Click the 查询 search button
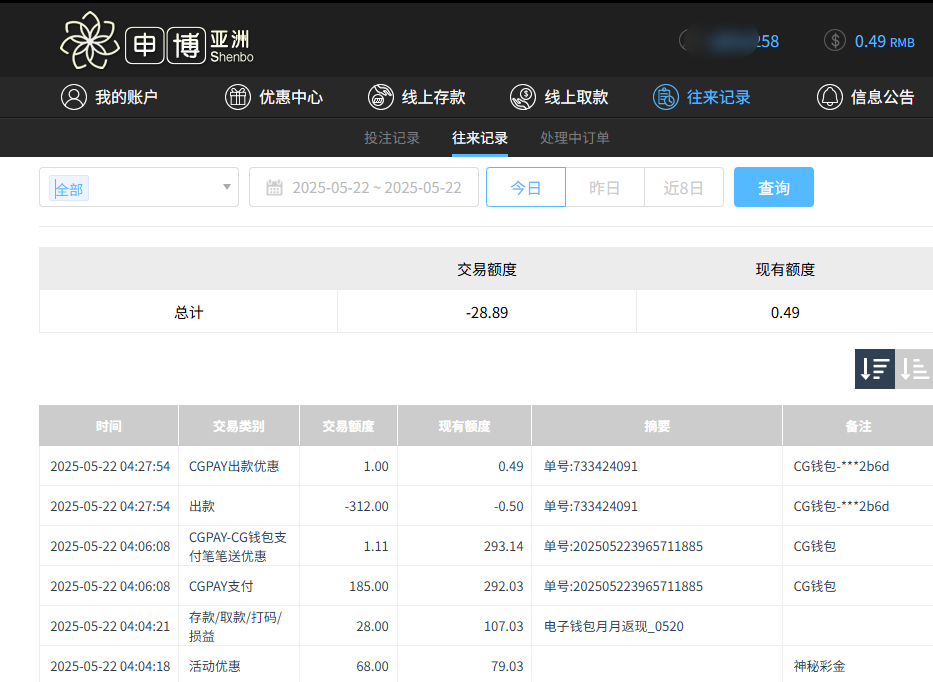The image size is (933, 682). (x=773, y=186)
